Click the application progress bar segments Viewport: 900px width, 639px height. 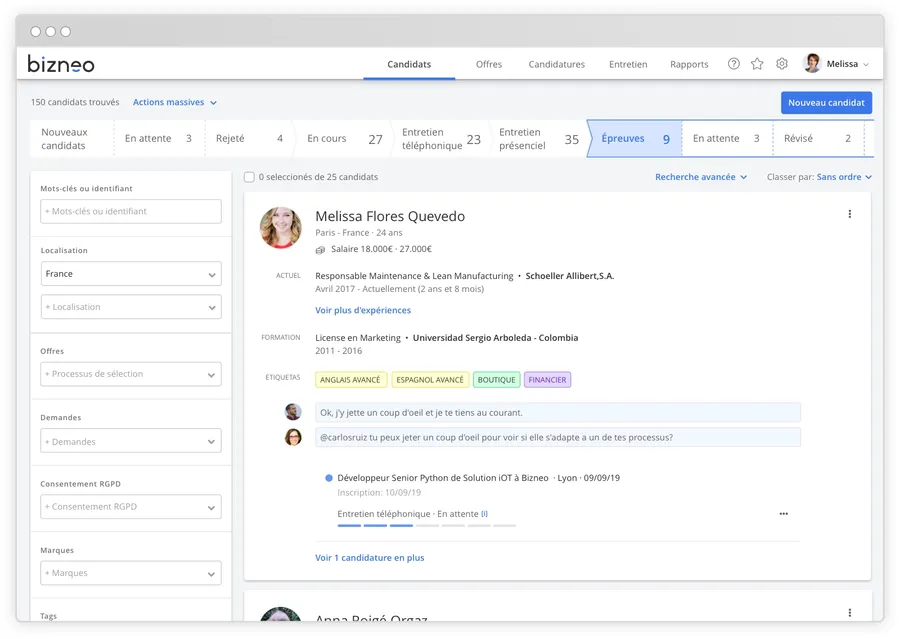coord(426,525)
